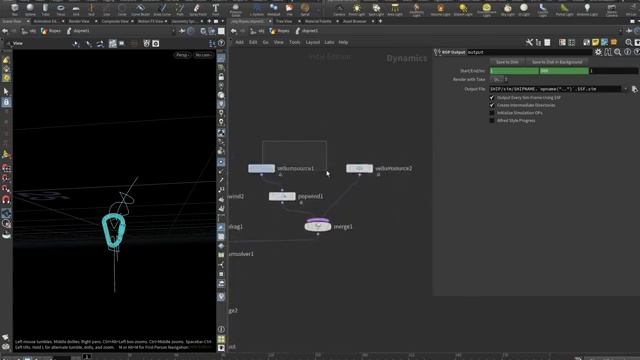Add a Volume Light from the shelf
640x360 pixels.
pos(440,9)
